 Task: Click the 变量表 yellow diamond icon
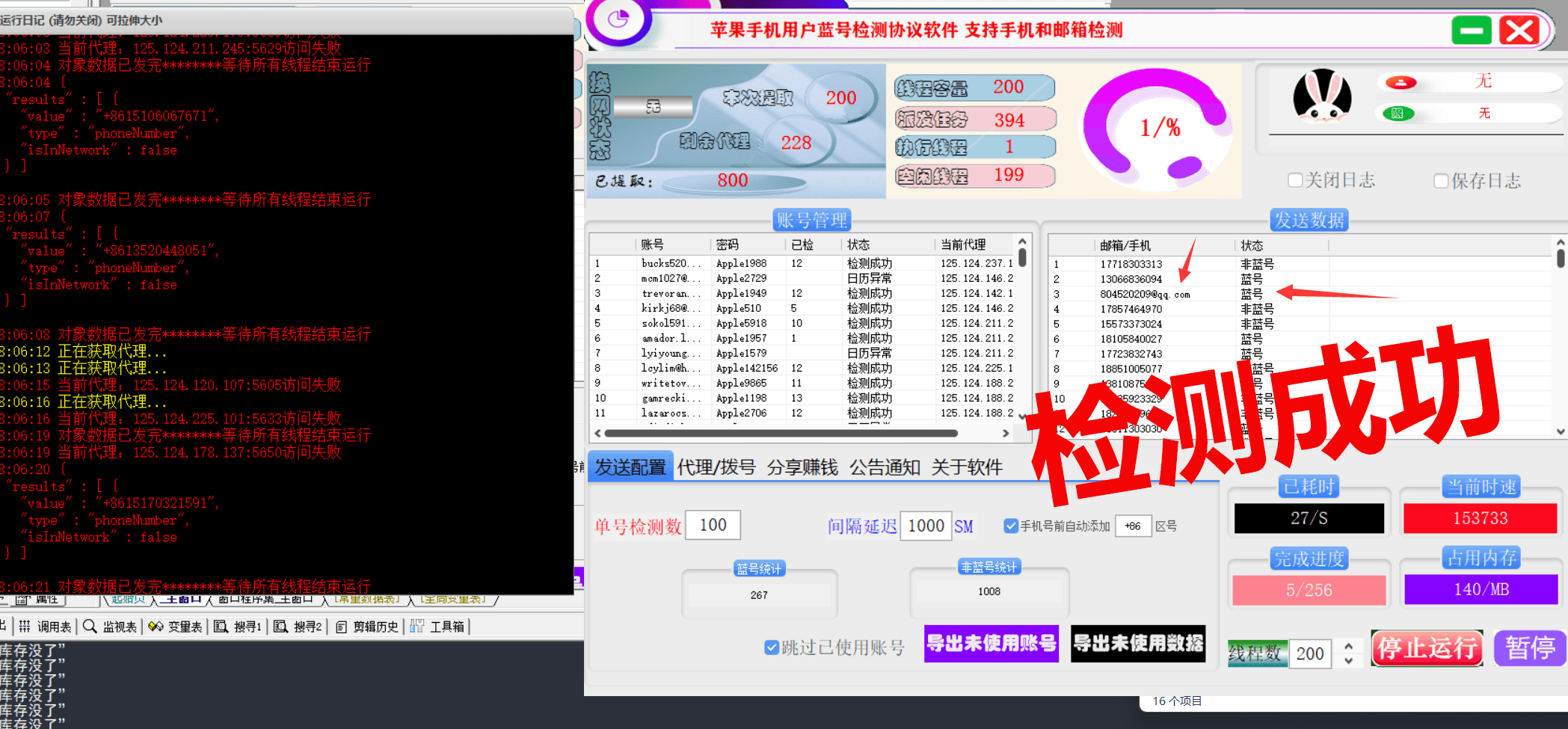click(x=156, y=627)
